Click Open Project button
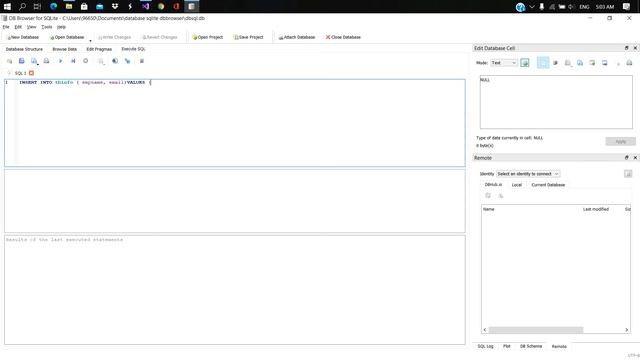The height and width of the screenshot is (360, 640). pyautogui.click(x=208, y=37)
